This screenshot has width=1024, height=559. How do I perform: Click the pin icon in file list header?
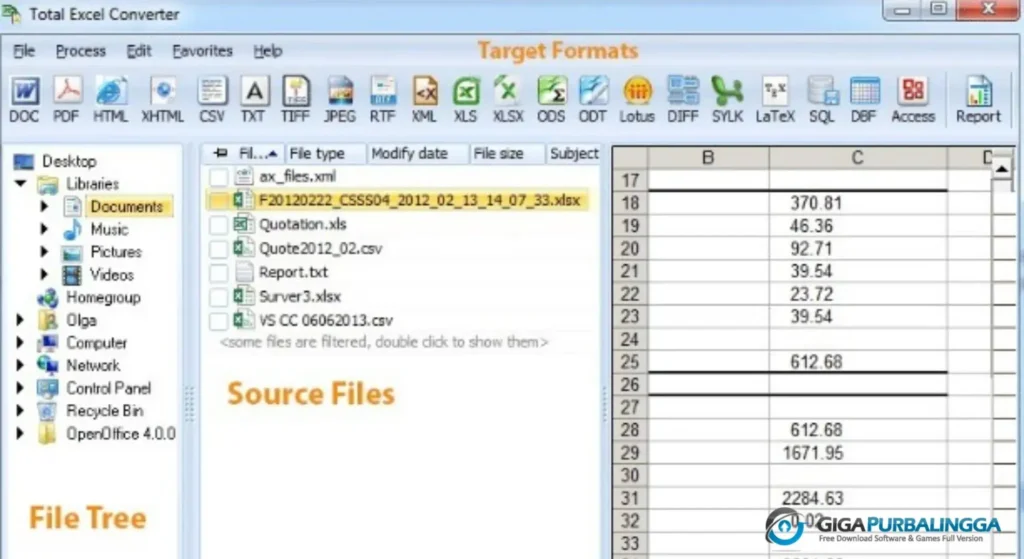pos(221,153)
